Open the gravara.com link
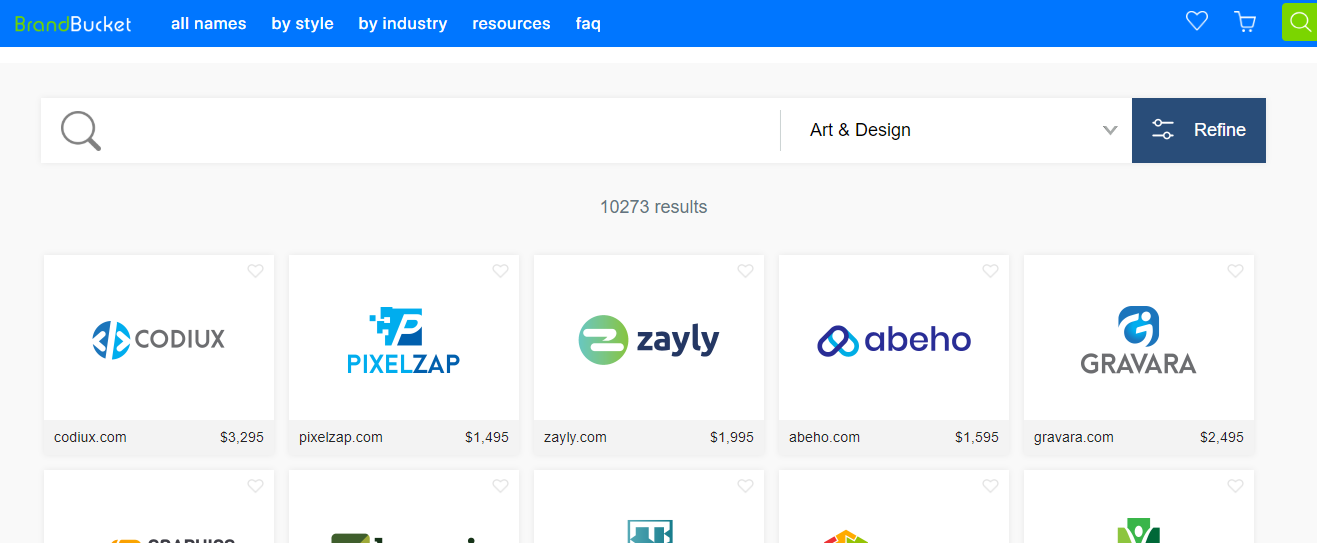The width and height of the screenshot is (1317, 543). click(1074, 437)
